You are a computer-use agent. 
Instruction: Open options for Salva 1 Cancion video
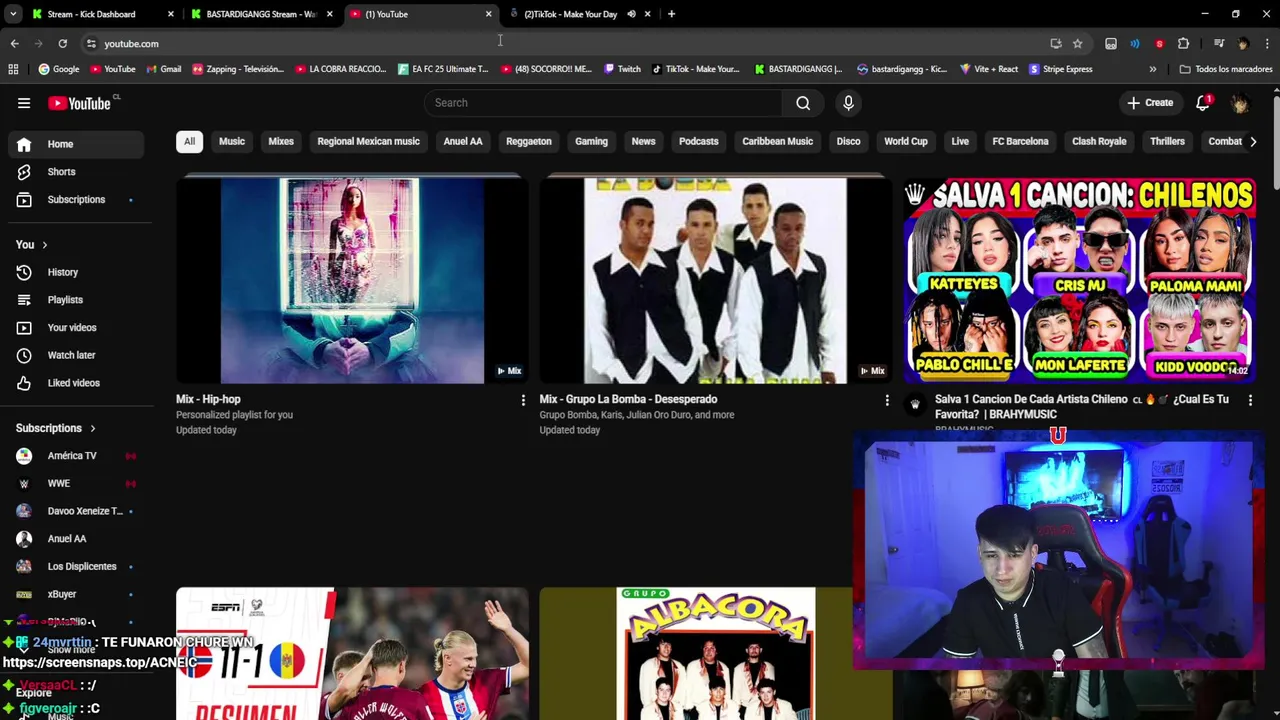coord(1250,400)
